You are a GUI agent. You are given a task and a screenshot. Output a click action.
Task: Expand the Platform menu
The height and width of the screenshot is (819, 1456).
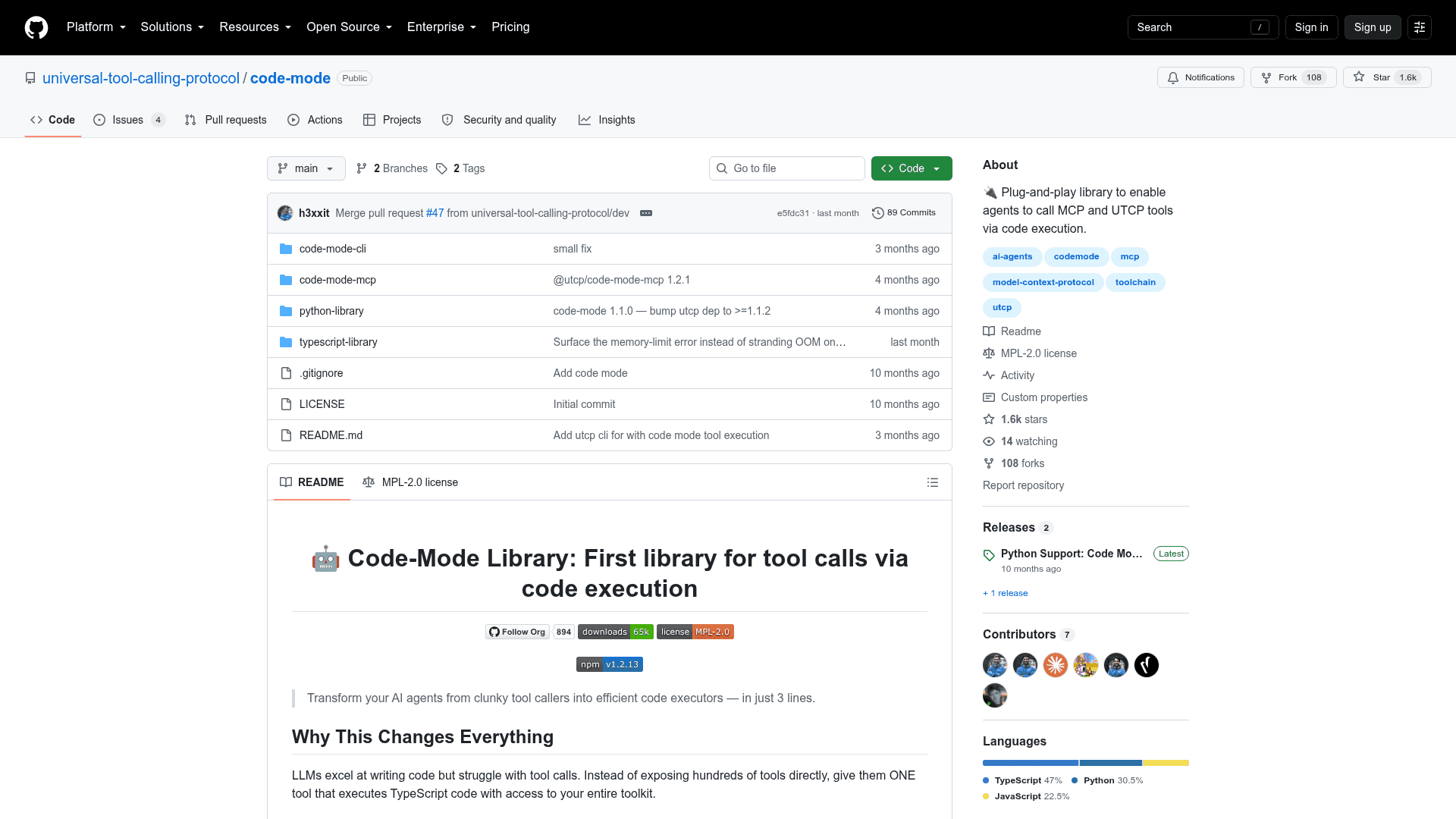click(96, 27)
